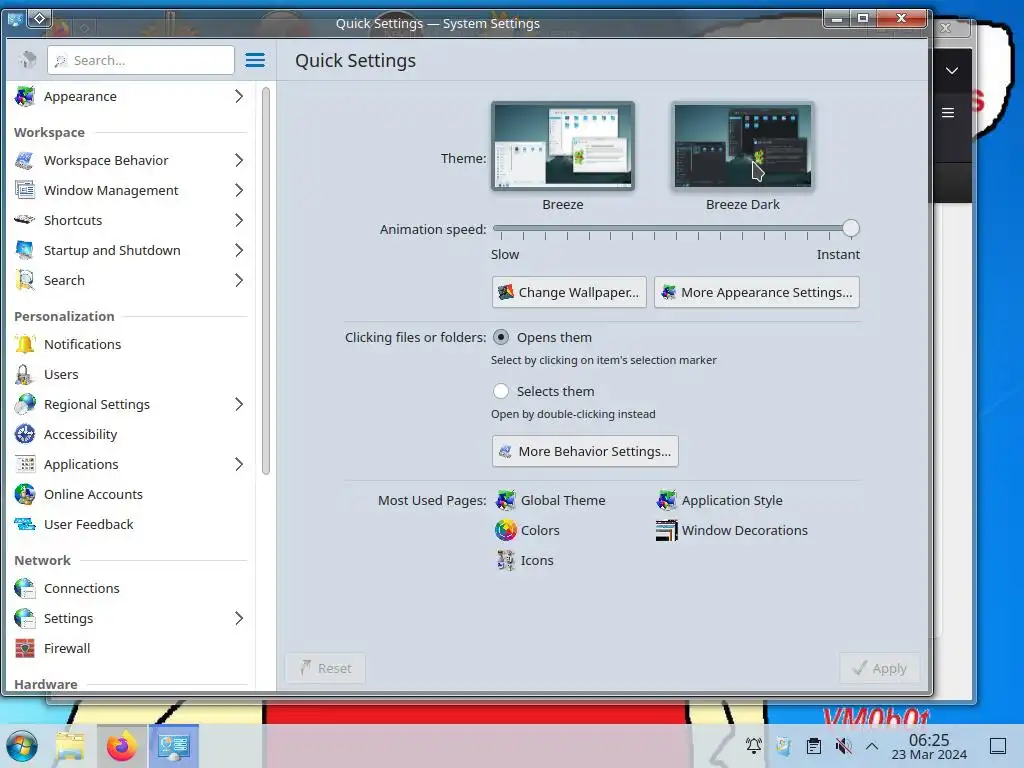Image resolution: width=1024 pixels, height=768 pixels.
Task: Choose the Breeze Dark theme thumbnail
Action: [743, 146]
